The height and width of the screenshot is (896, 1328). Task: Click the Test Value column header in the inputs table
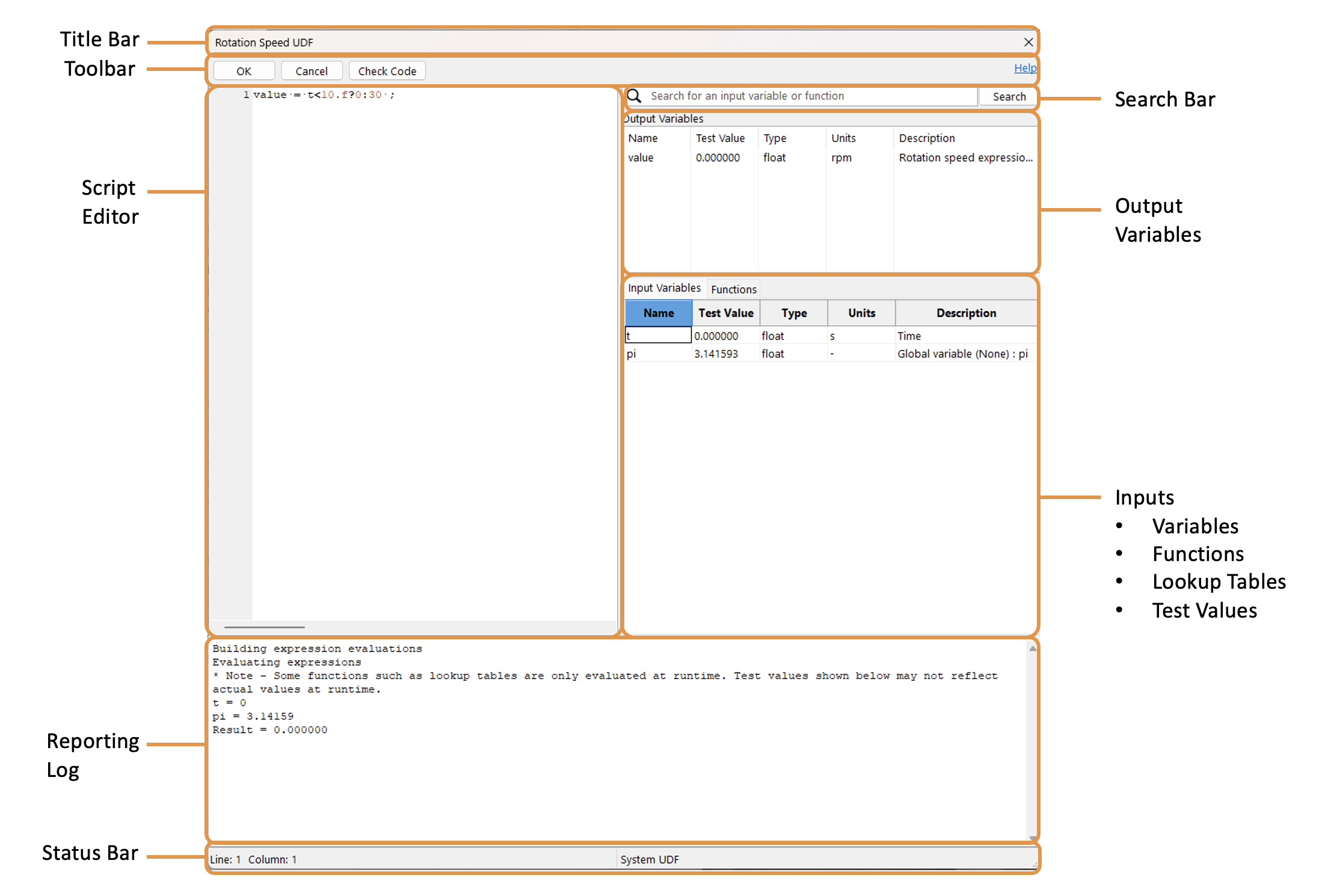point(725,313)
